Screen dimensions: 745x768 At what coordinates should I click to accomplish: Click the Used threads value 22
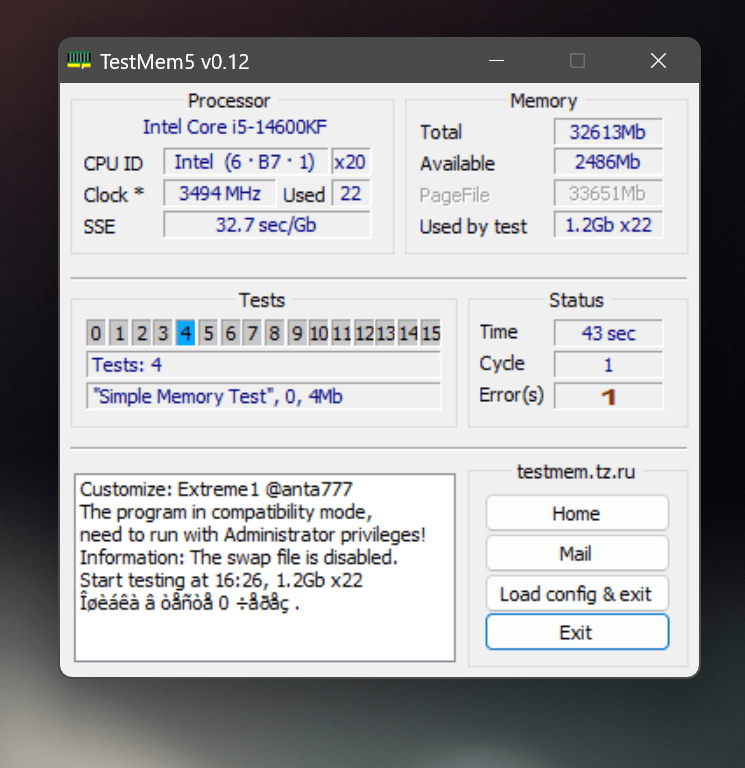tap(350, 193)
